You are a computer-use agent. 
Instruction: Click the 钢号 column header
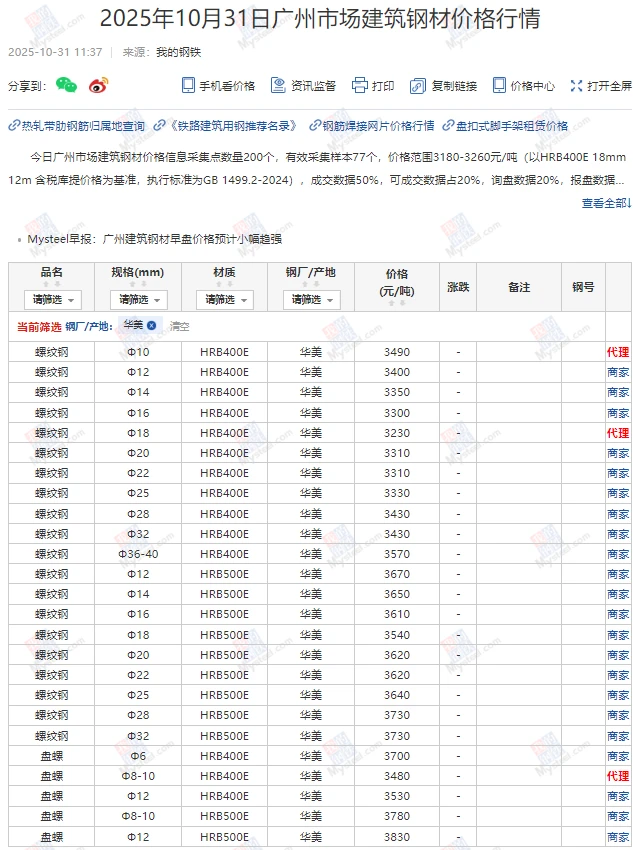click(x=583, y=287)
